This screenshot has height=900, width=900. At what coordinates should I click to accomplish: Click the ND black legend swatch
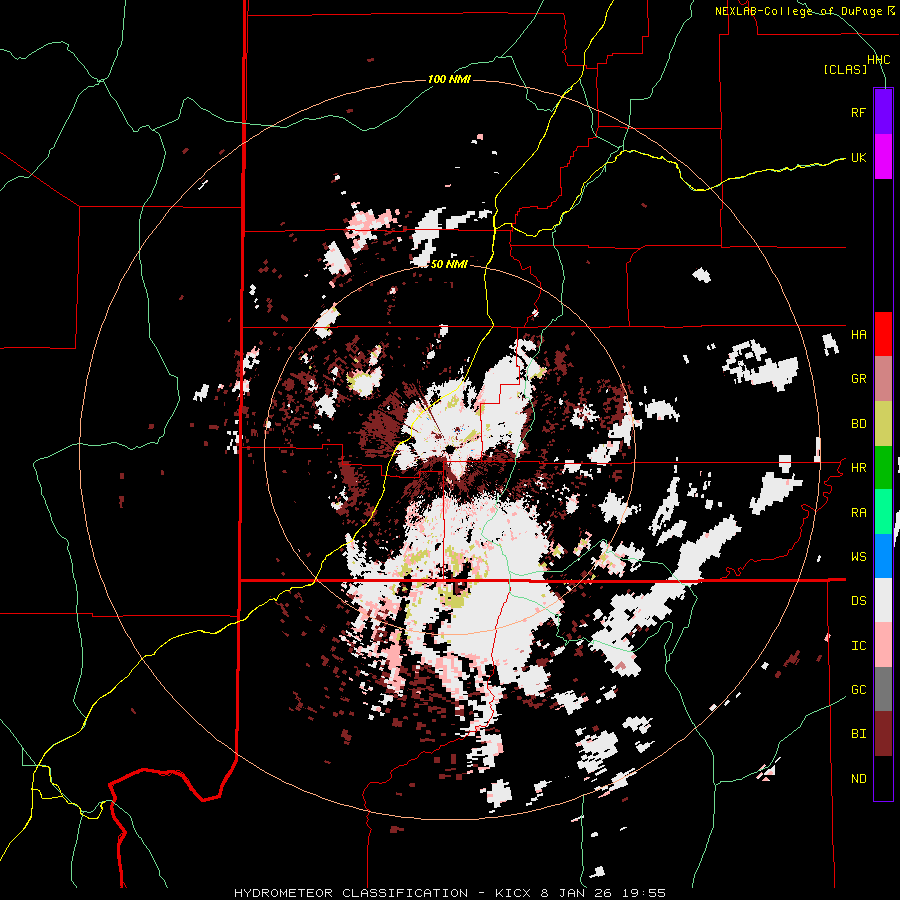coord(883,778)
